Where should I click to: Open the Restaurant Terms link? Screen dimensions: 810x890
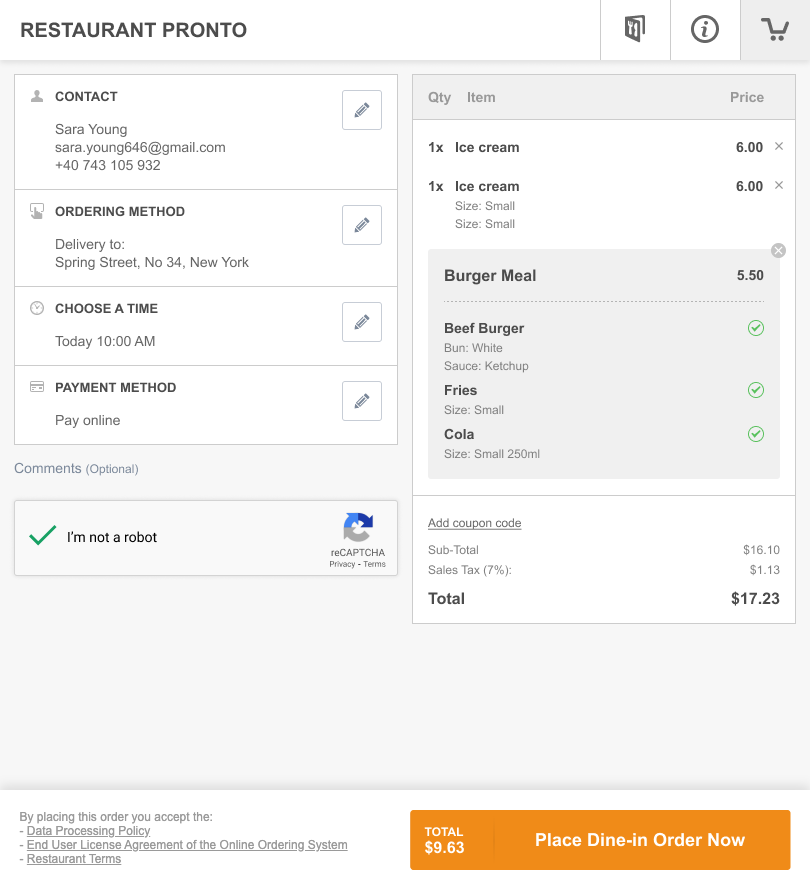pyautogui.click(x=74, y=859)
